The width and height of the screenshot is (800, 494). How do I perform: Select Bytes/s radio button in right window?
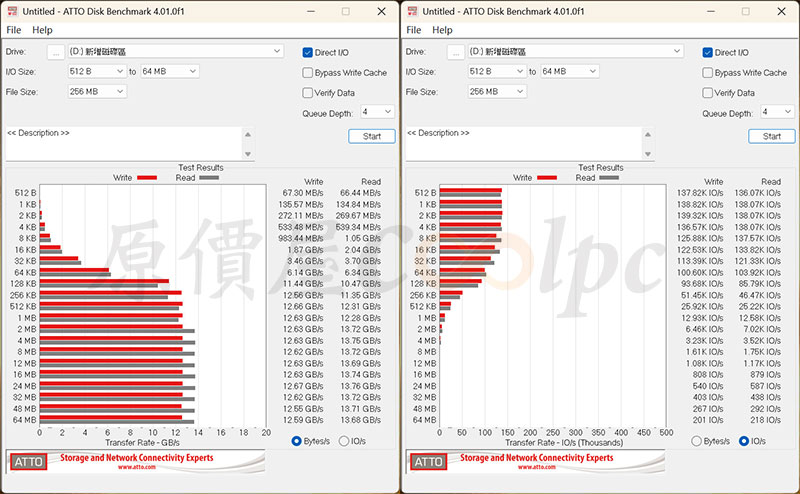pyautogui.click(x=696, y=441)
